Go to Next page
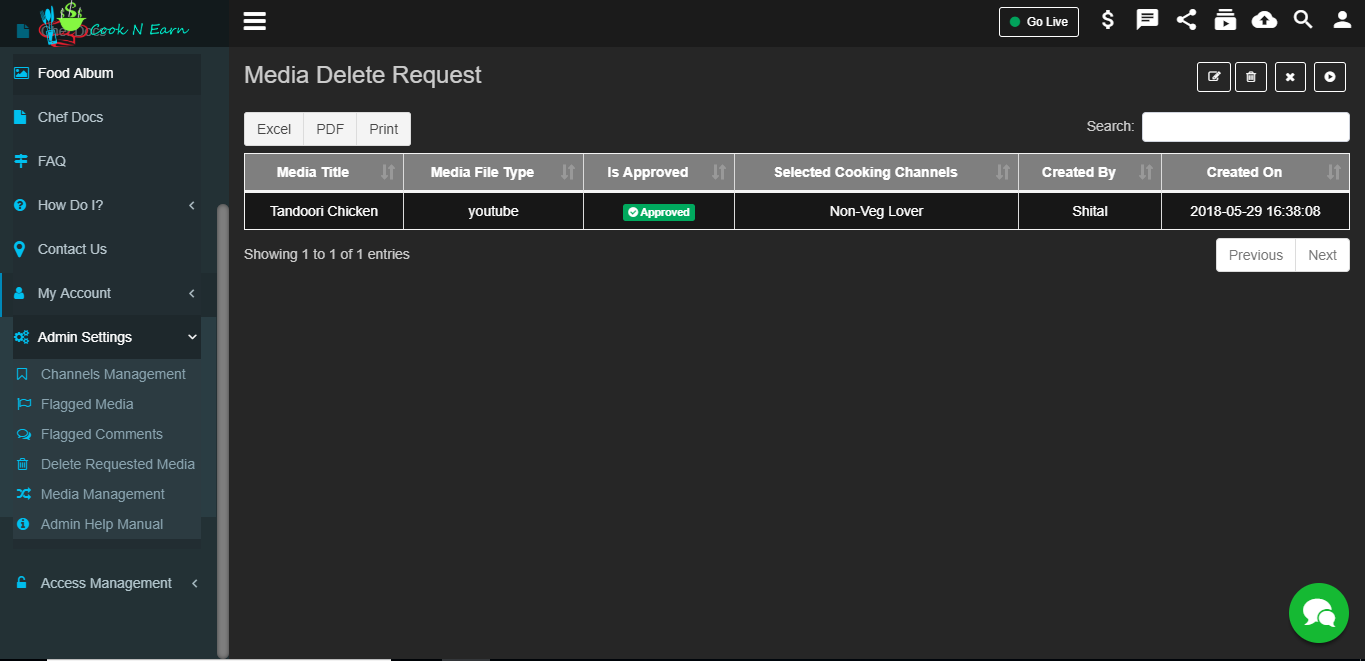1365x661 pixels. click(1322, 255)
